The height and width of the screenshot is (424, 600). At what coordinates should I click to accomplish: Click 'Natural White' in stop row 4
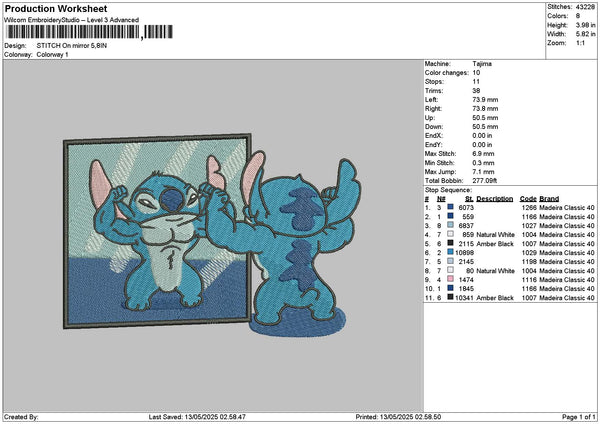tap(496, 235)
